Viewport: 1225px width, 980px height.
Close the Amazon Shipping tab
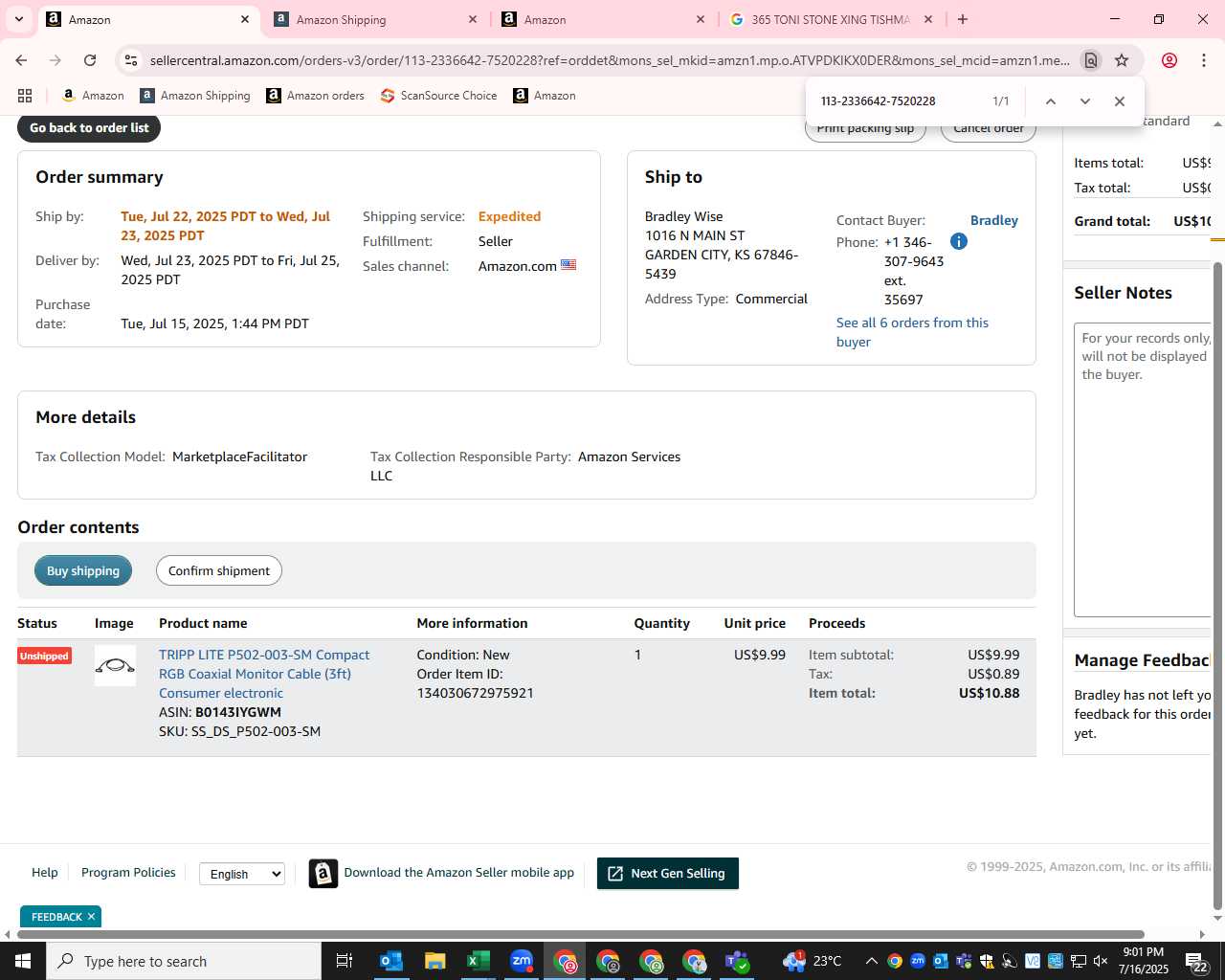tap(473, 19)
